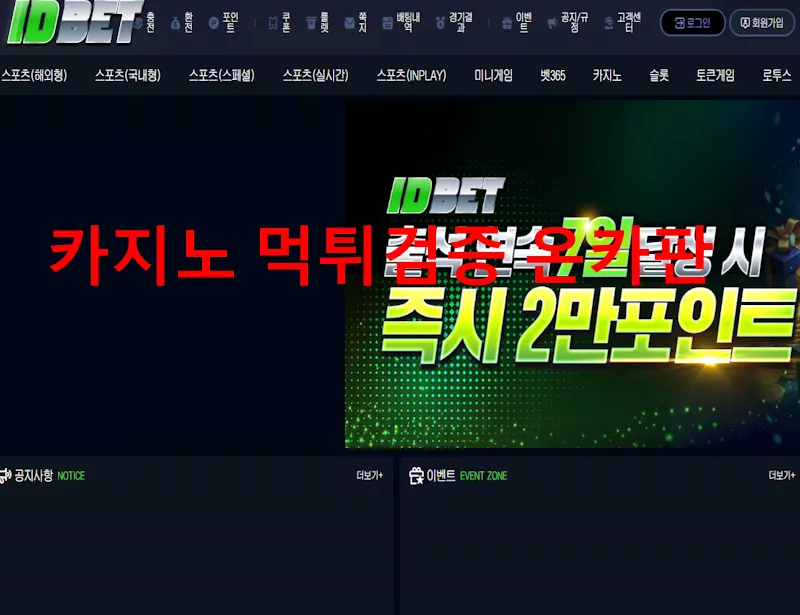800x615 pixels.
Task: Click 더보기+ in the 공지사항 section
Action: coord(370,475)
